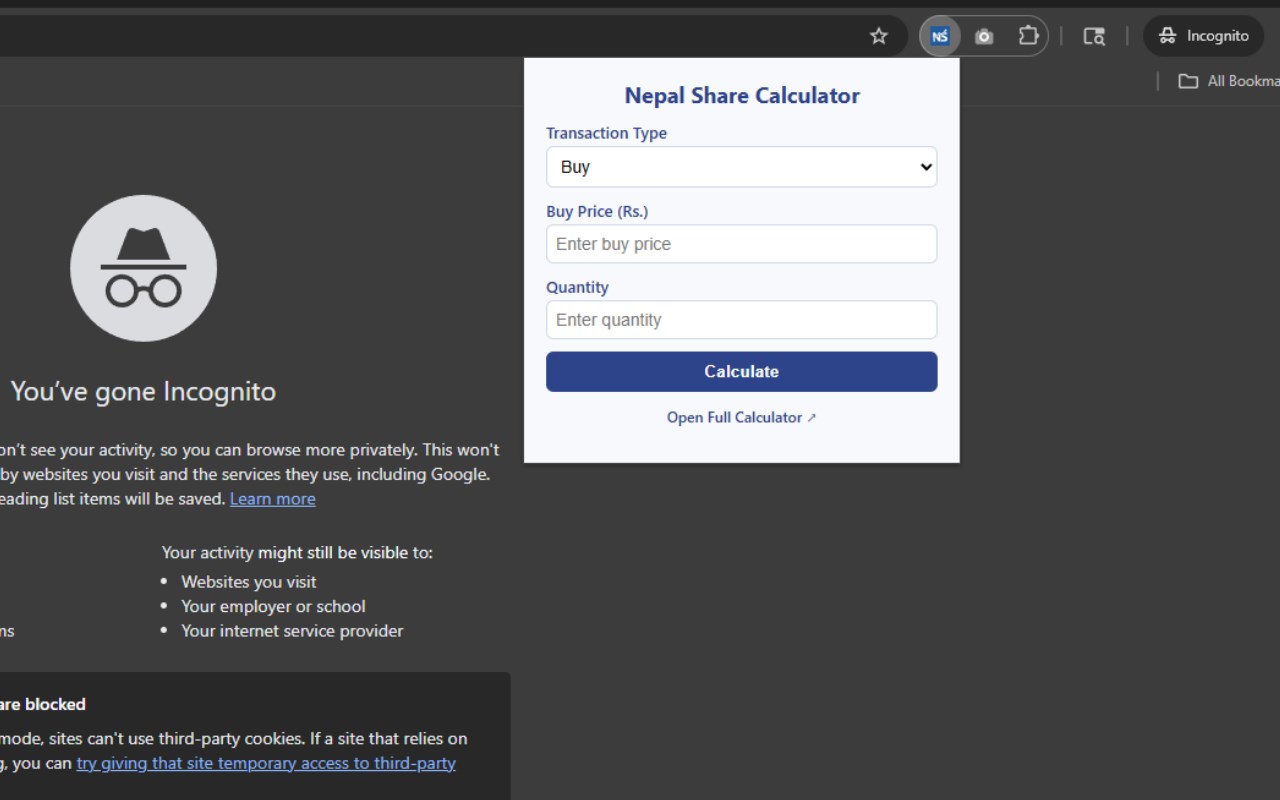Click the camera screenshot extension icon

984,36
